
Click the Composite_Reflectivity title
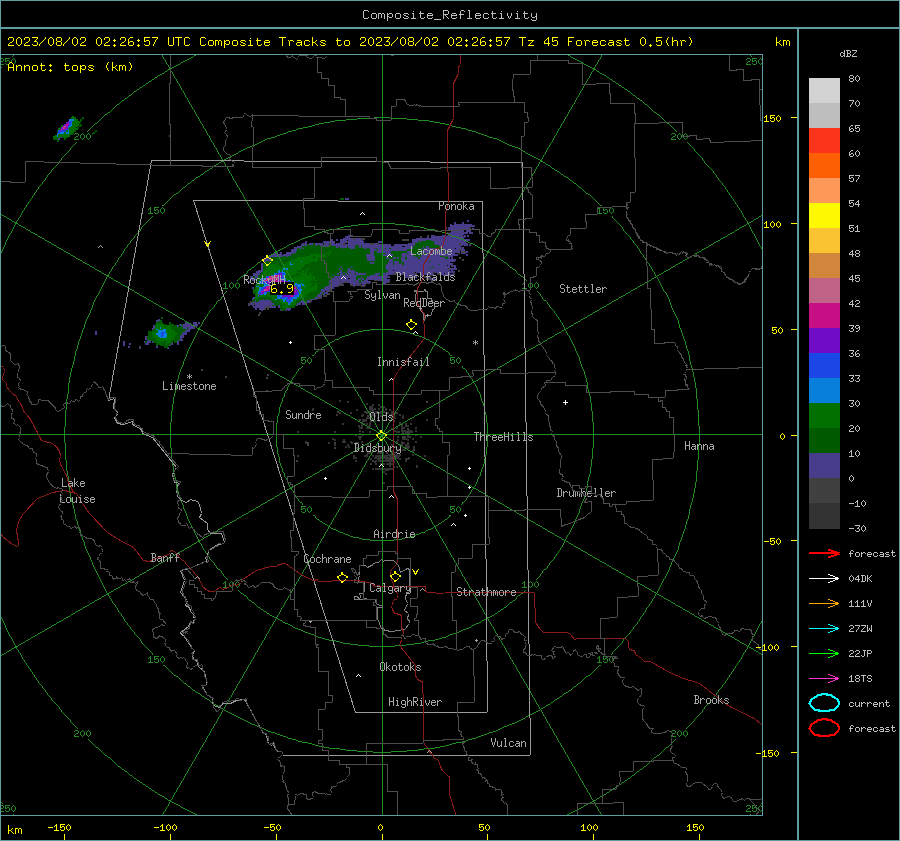pos(450,15)
